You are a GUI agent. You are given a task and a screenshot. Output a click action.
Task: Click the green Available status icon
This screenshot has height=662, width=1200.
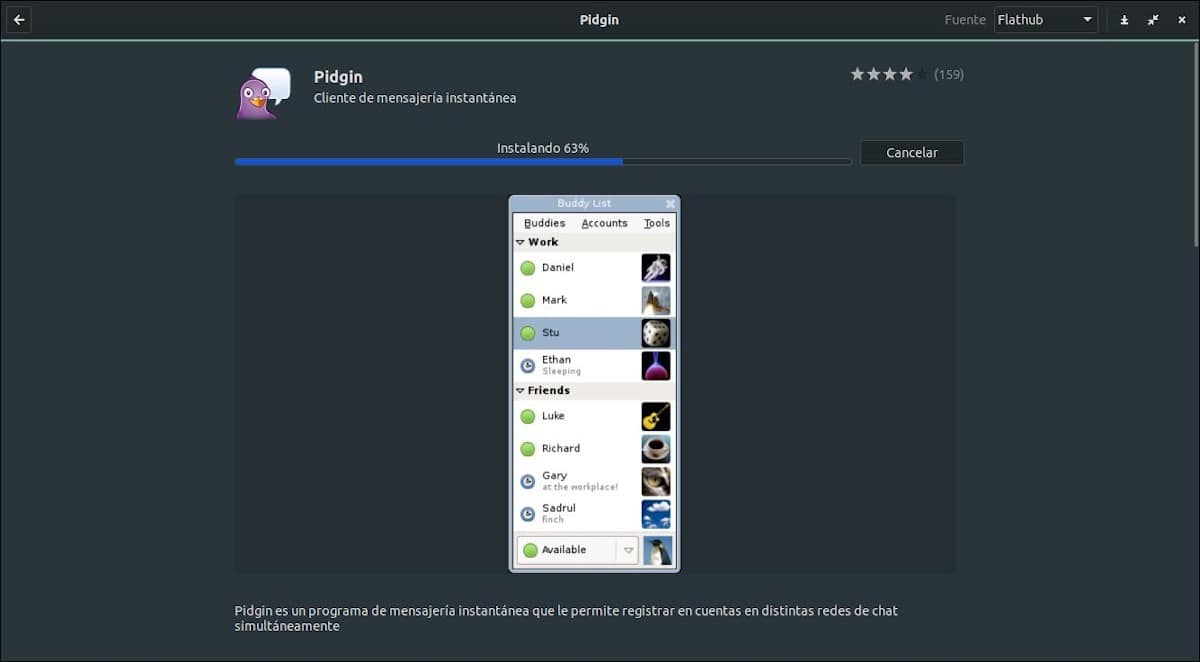[x=530, y=550]
